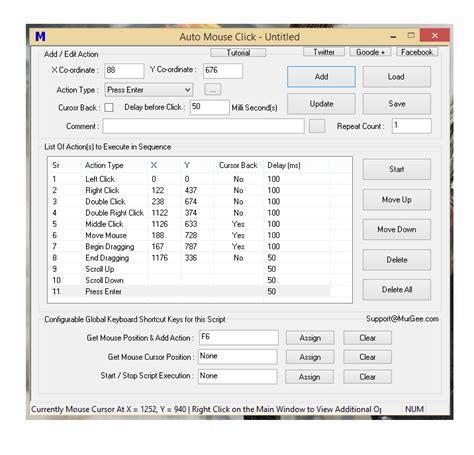Click the Delete All button
474x455 pixels.
click(x=396, y=290)
